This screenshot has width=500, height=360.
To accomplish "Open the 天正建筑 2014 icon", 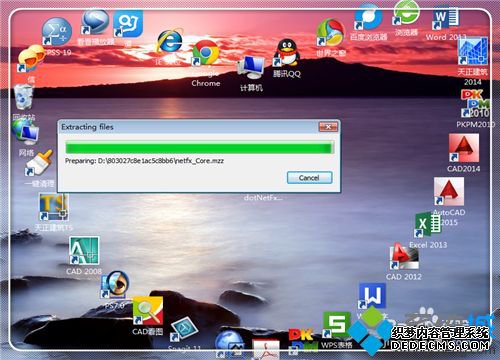I will [x=472, y=51].
